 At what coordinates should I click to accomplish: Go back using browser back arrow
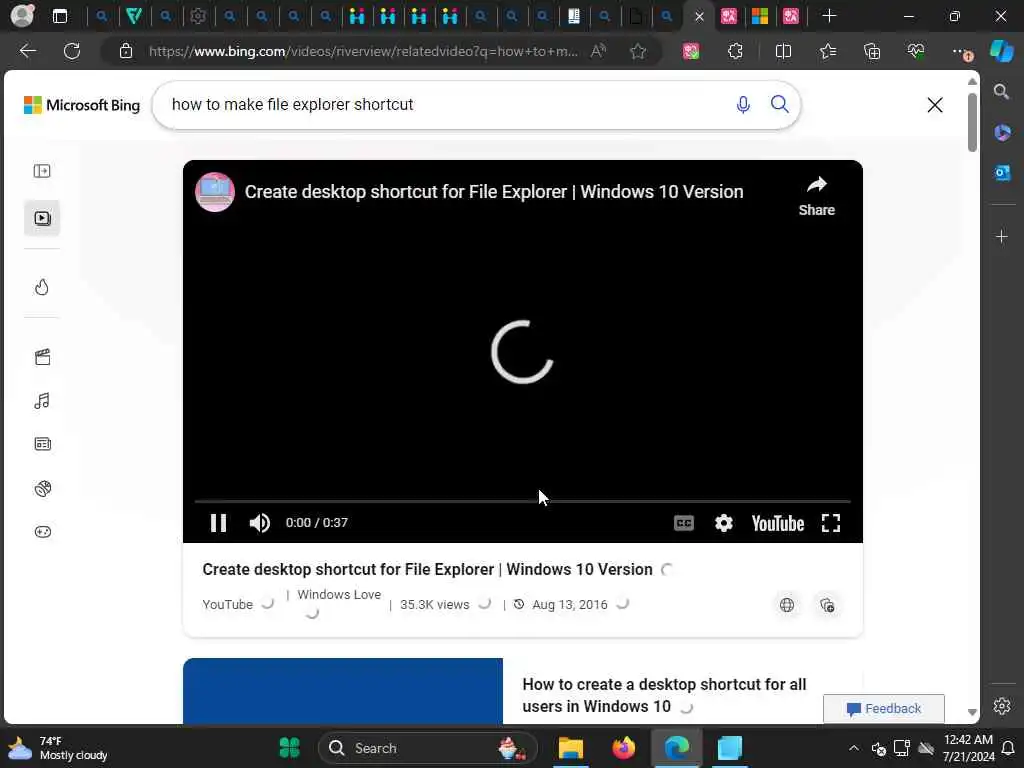(x=27, y=51)
